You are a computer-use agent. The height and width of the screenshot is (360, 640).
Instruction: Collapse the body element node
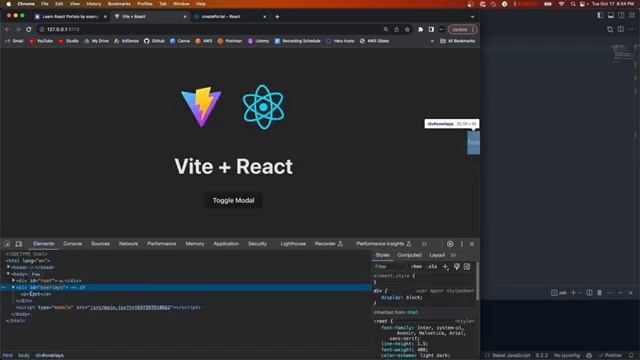click(x=8, y=274)
